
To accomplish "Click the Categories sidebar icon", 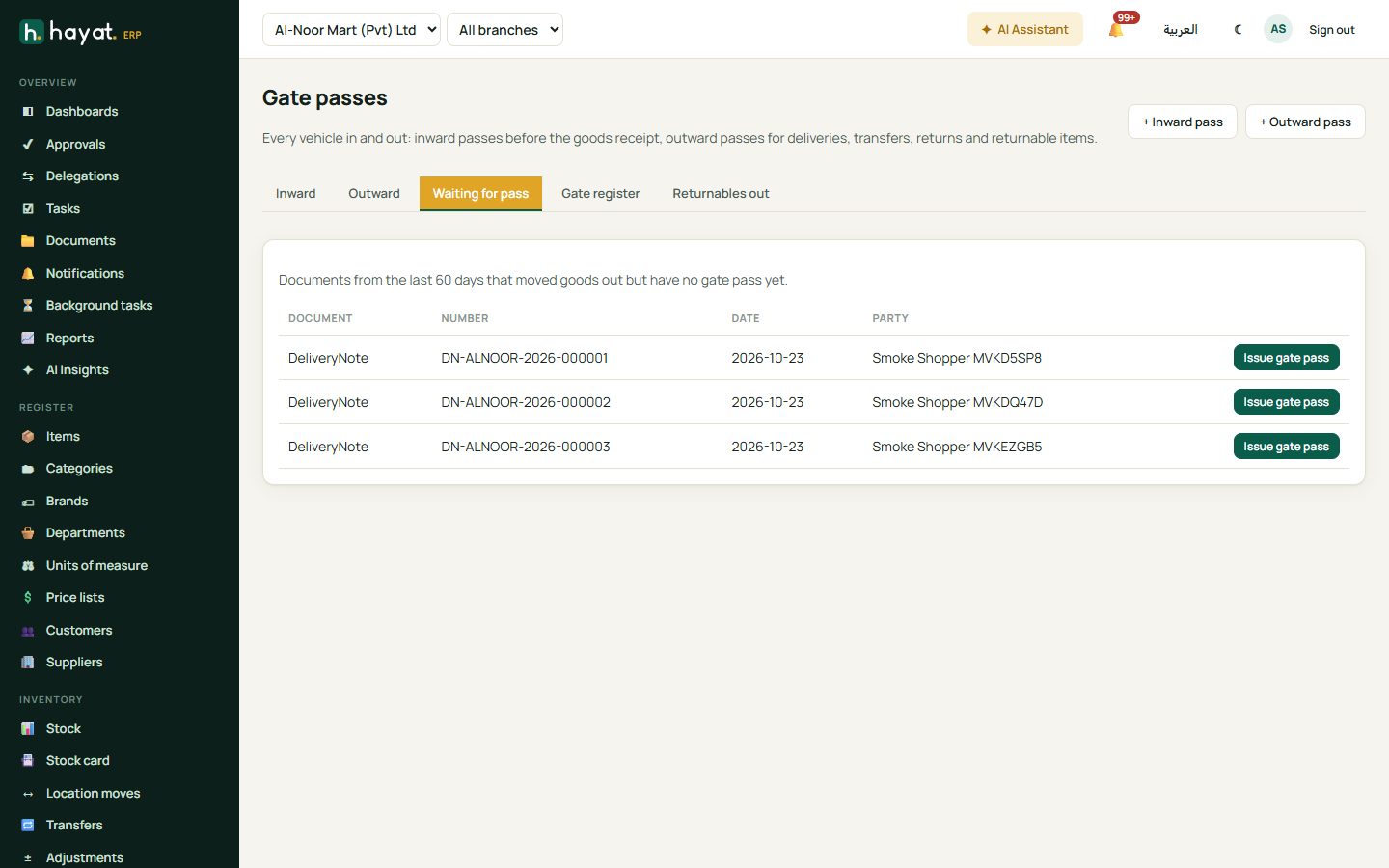I will [x=28, y=469].
